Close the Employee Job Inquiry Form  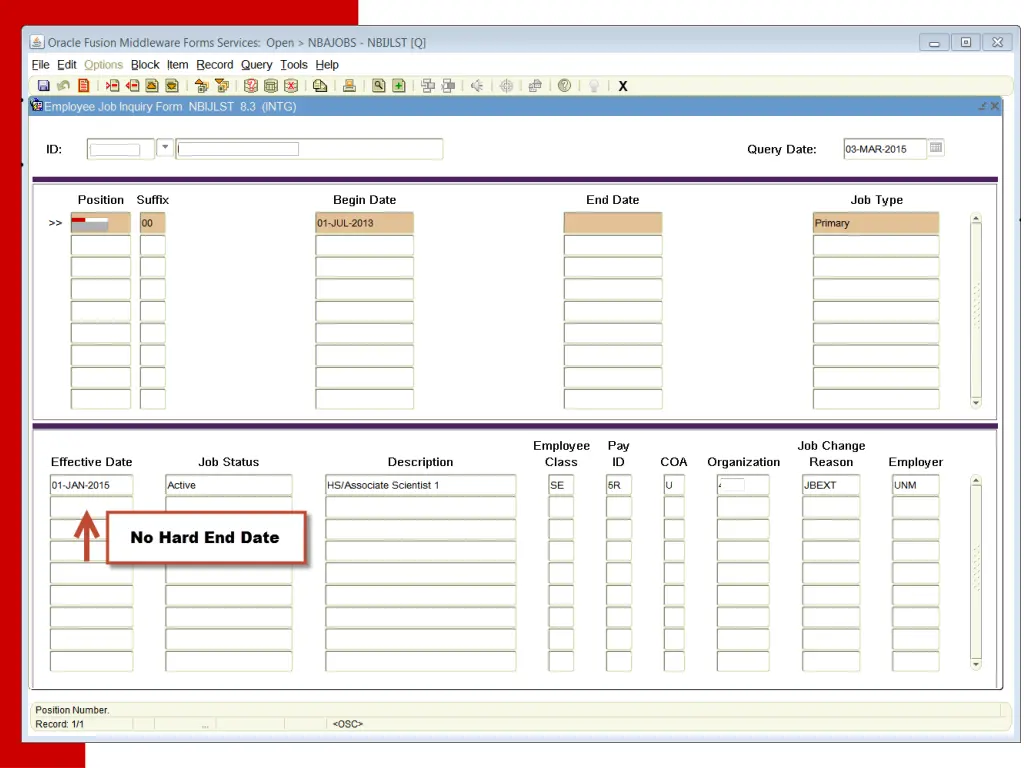(x=995, y=106)
